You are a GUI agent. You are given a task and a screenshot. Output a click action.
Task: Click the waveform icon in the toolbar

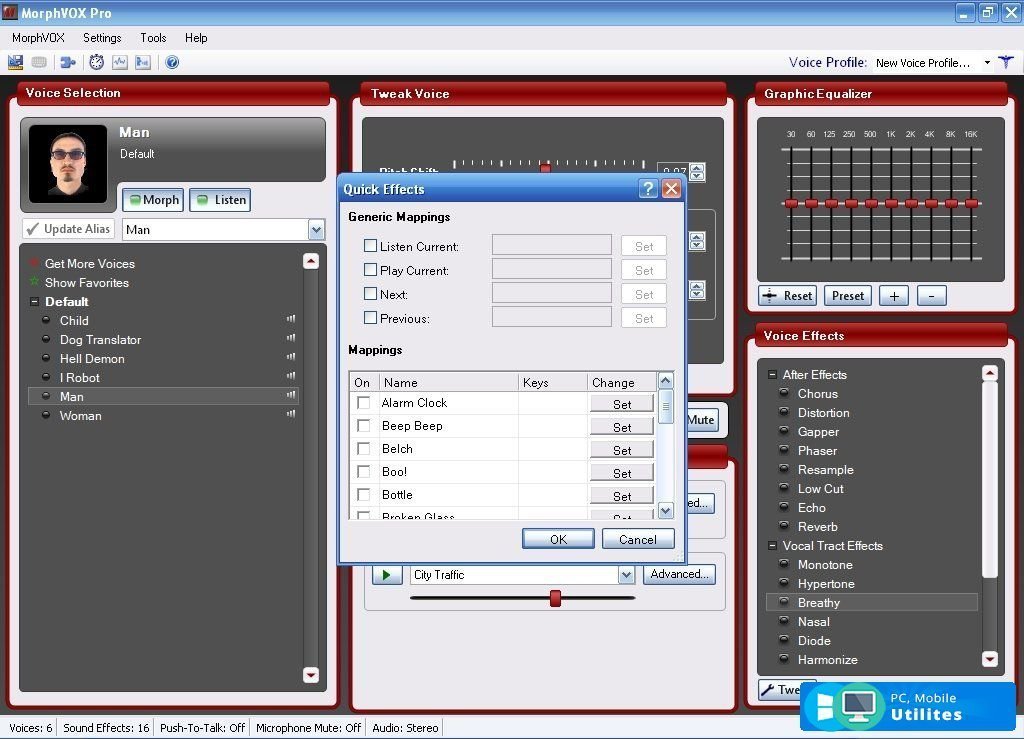pos(120,62)
